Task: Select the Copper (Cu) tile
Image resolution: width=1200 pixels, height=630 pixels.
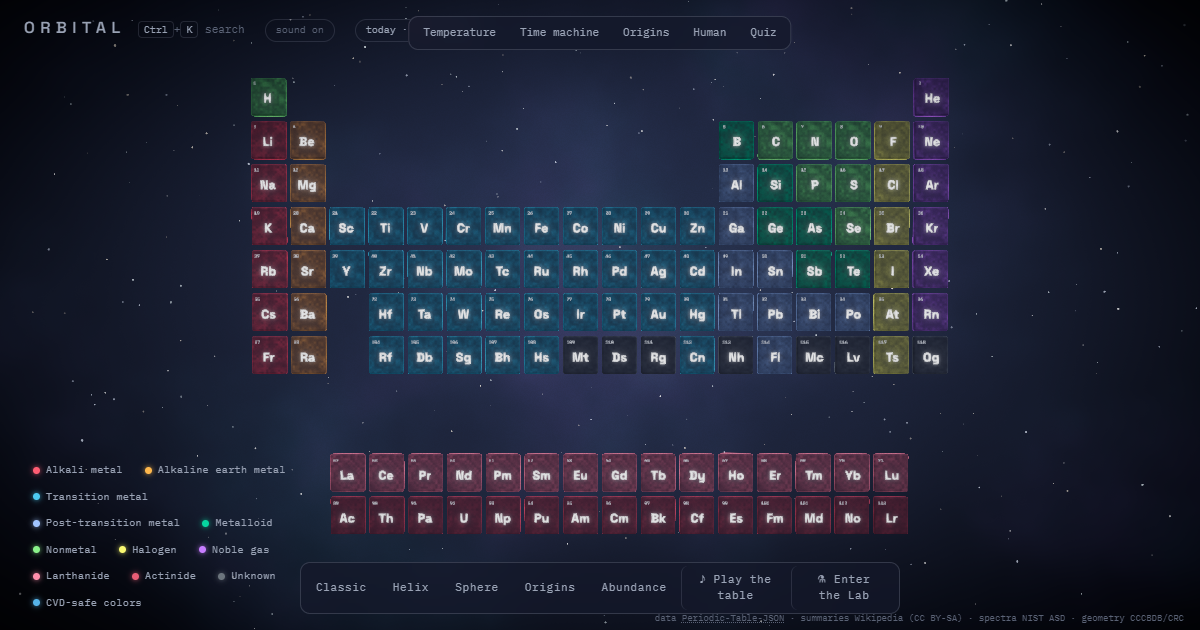Action: [x=659, y=226]
